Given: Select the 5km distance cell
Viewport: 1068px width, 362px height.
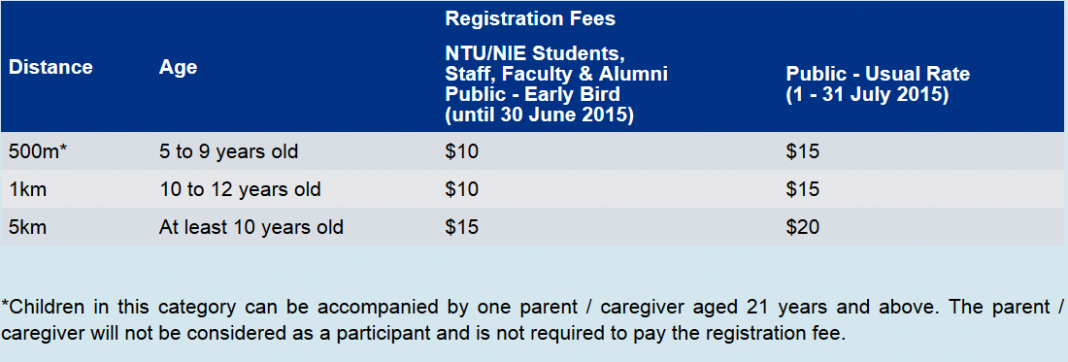Looking at the screenshot, I should click(27, 226).
